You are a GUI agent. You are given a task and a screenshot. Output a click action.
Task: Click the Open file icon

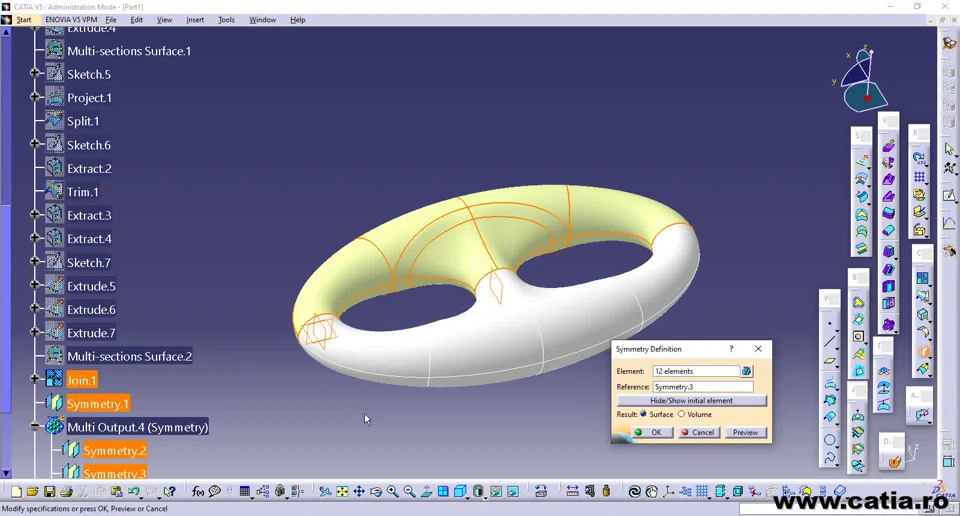coord(32,491)
